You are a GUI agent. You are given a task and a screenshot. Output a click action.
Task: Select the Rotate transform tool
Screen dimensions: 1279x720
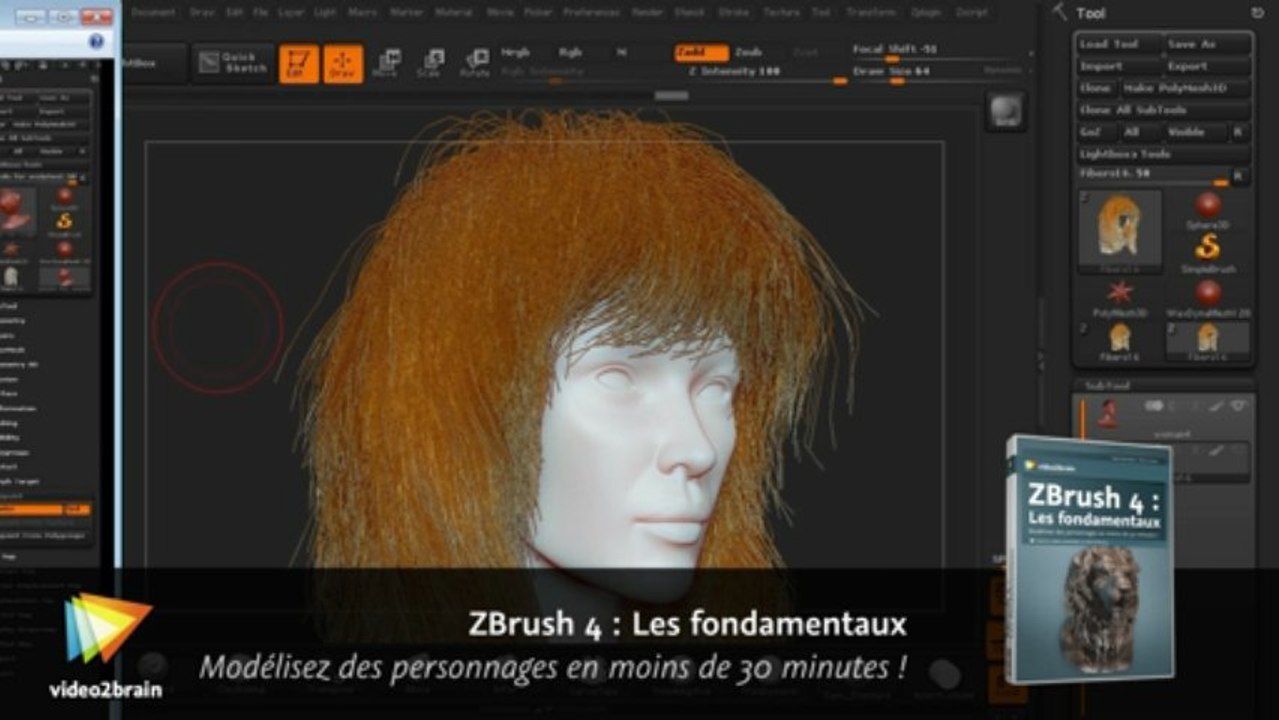click(x=474, y=63)
